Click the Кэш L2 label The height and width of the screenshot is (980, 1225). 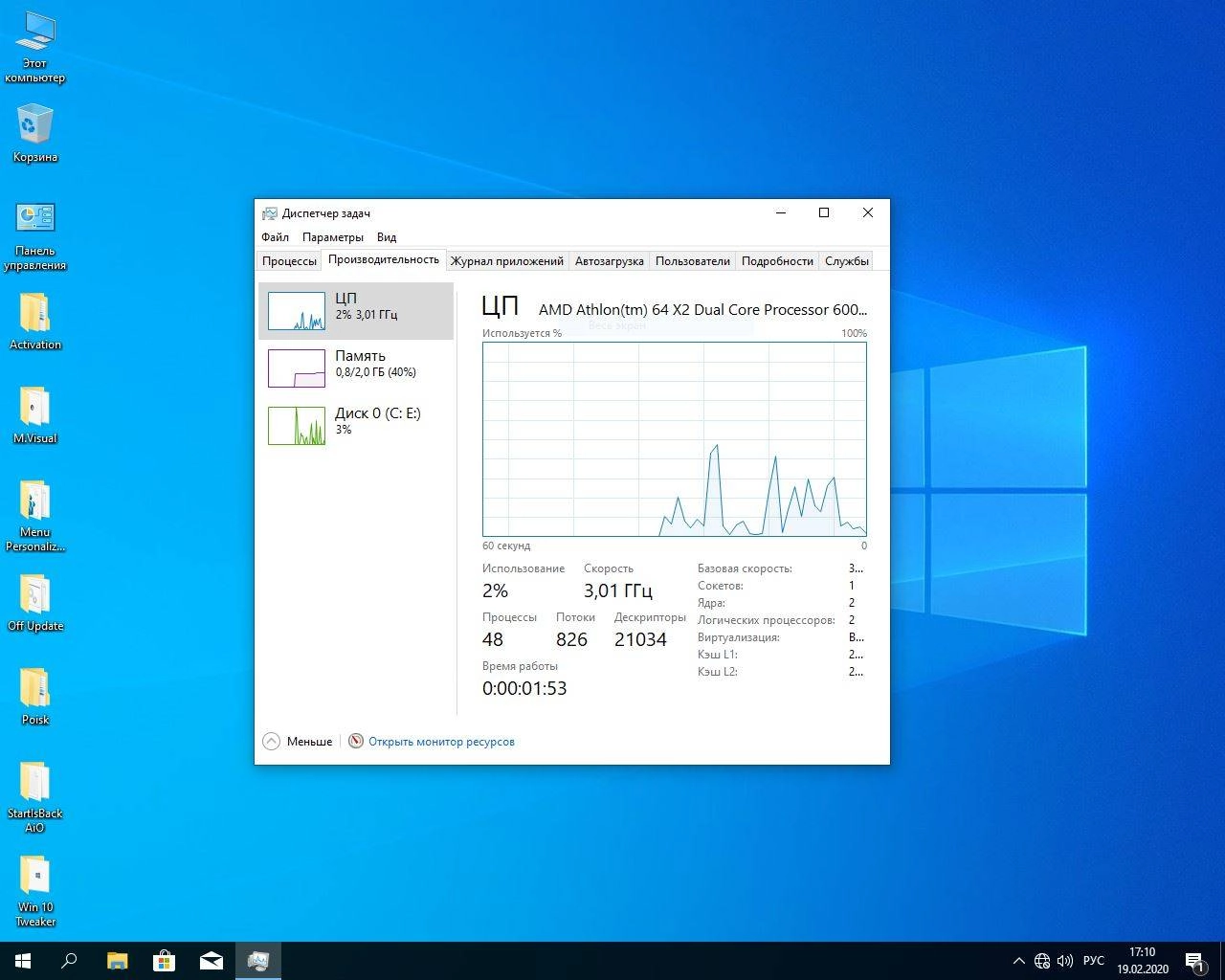coord(718,672)
